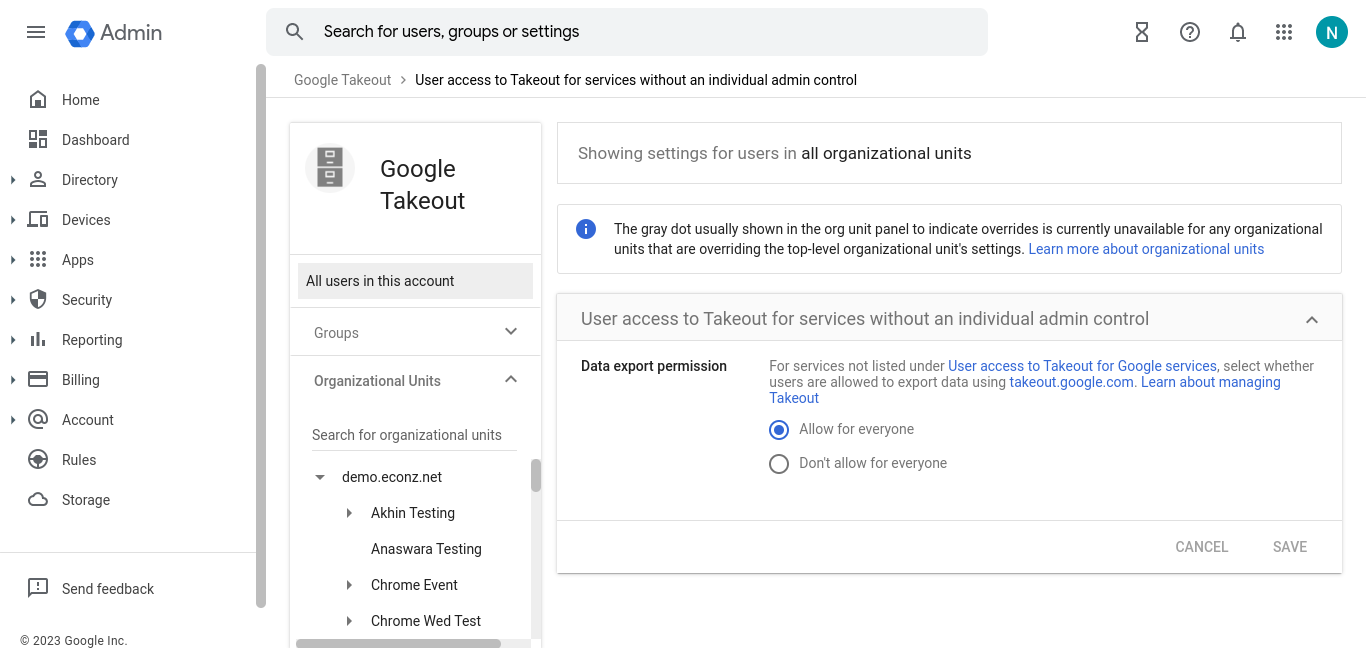Click the left navigation scrollbar
This screenshot has height=648, width=1366.
tap(261, 336)
